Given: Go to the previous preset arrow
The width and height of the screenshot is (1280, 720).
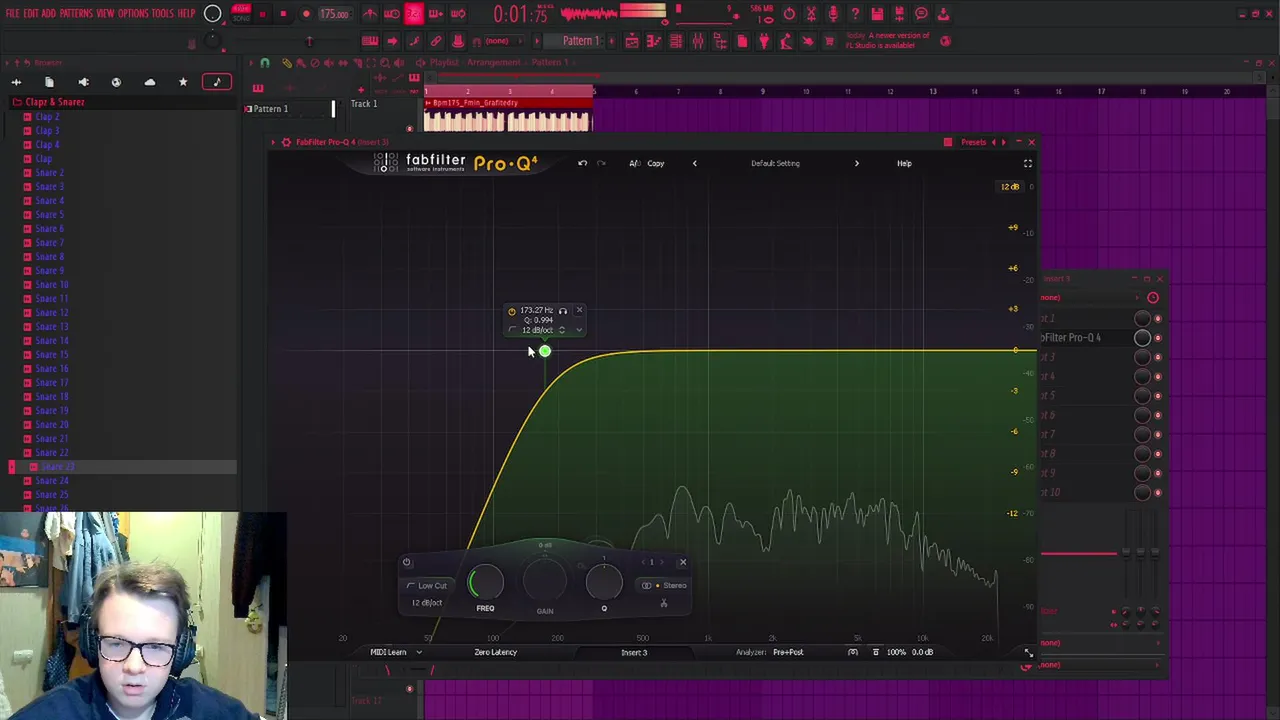Looking at the screenshot, I should [x=695, y=163].
